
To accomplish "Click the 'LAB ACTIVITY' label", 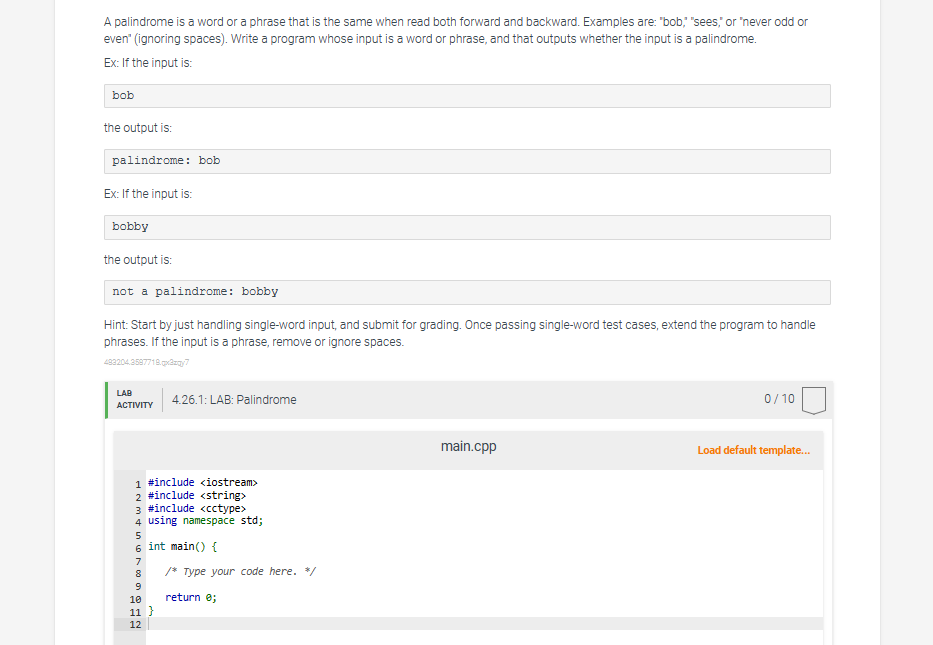I will (x=134, y=399).
